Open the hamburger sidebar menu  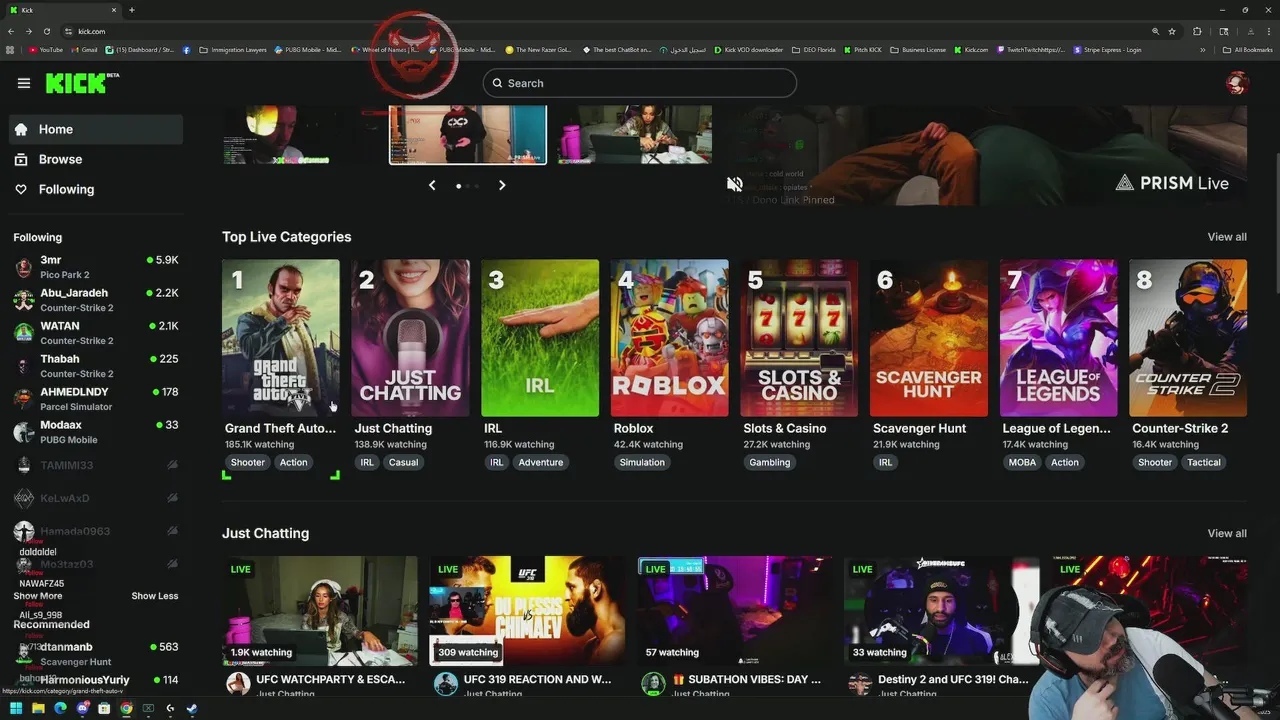24,83
